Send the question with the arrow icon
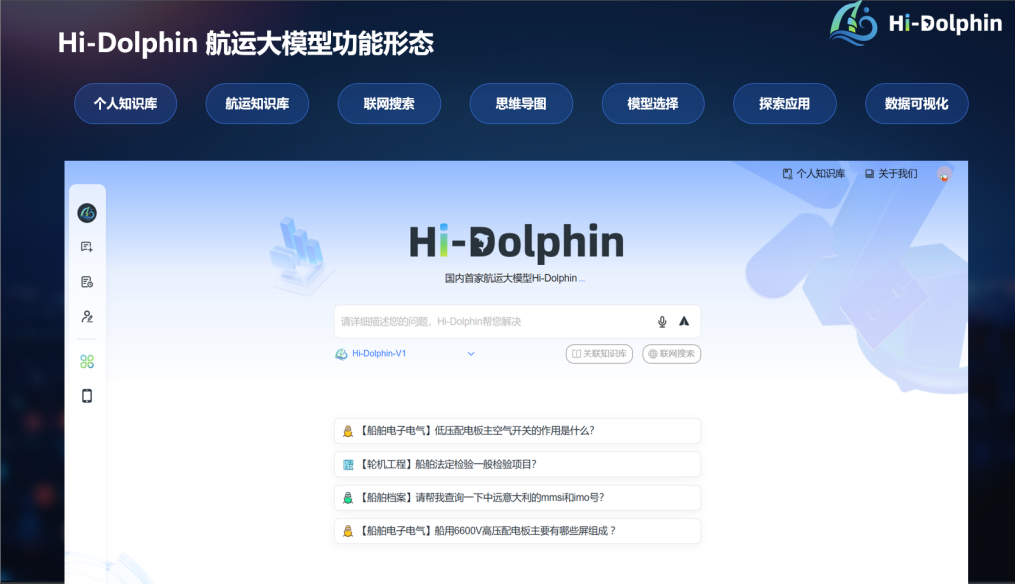The height and width of the screenshot is (584, 1015). (x=684, y=321)
